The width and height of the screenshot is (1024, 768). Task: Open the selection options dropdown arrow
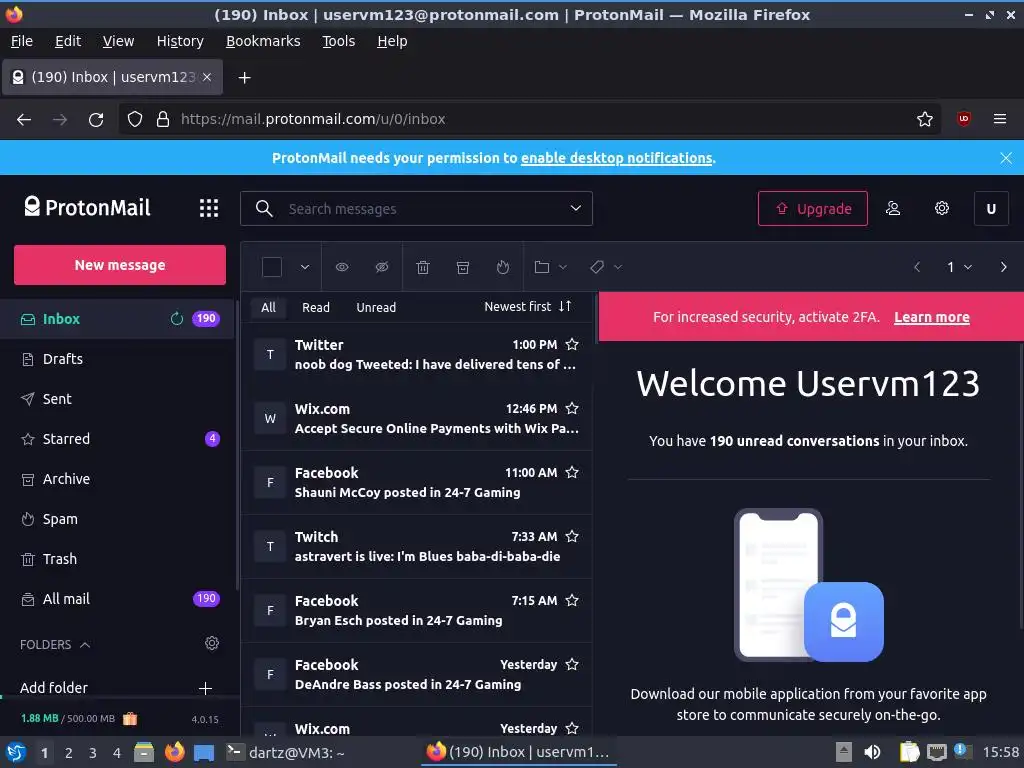coord(304,267)
